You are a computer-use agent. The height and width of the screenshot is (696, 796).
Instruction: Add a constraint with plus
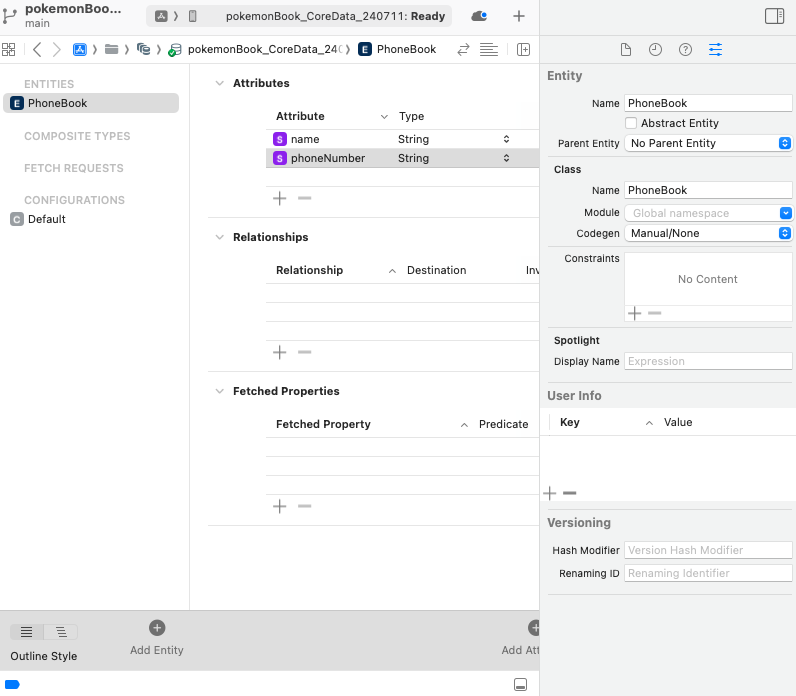[635, 313]
